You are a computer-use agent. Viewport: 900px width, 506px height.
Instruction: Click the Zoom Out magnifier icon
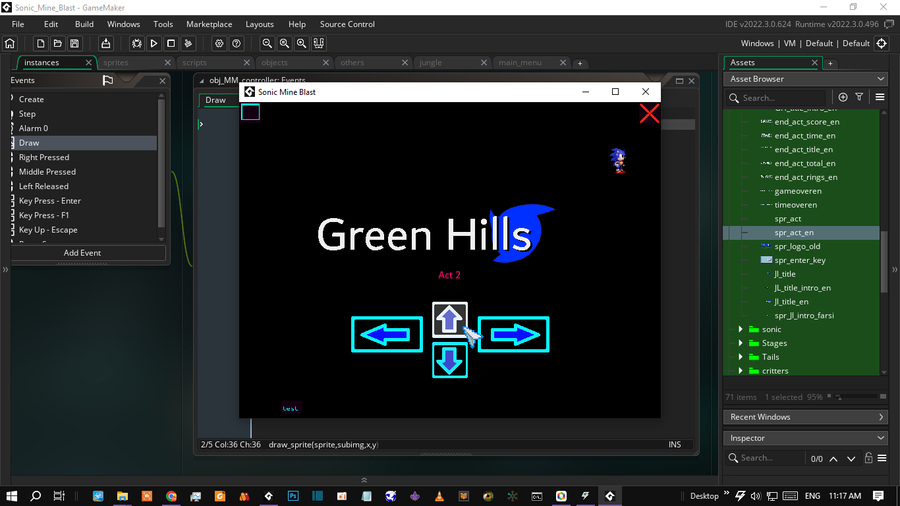click(267, 44)
